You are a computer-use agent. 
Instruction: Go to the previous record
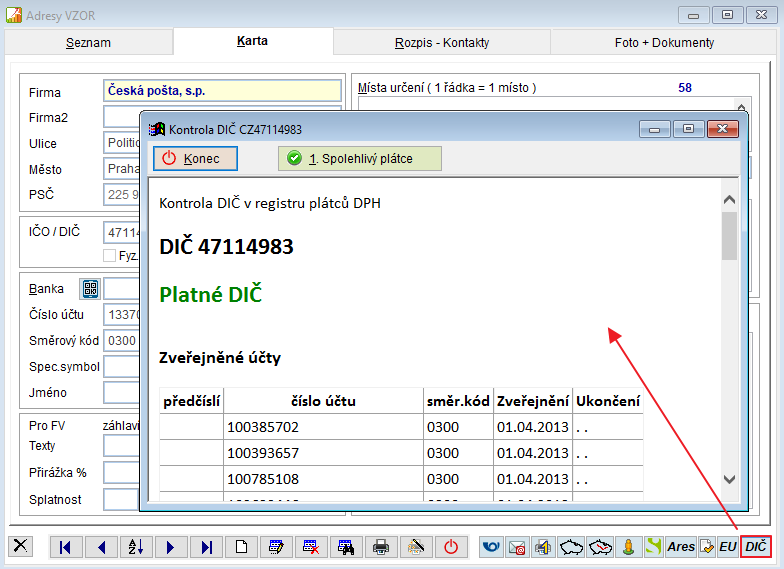point(102,547)
